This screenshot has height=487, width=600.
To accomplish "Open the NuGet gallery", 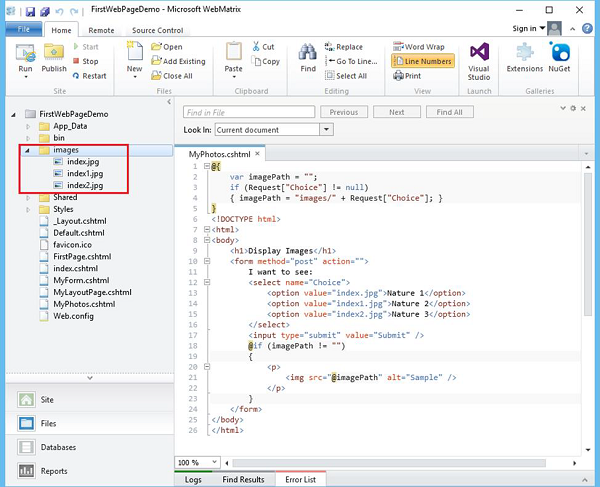I will 560,52.
